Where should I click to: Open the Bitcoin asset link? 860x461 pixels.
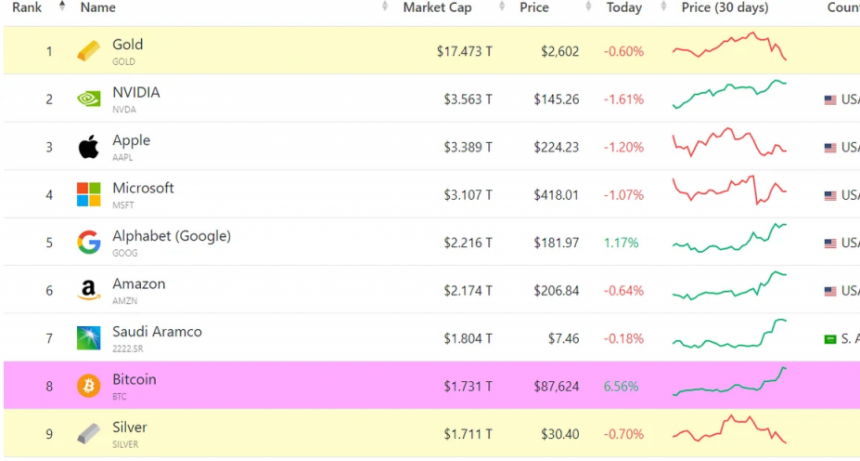click(x=134, y=379)
